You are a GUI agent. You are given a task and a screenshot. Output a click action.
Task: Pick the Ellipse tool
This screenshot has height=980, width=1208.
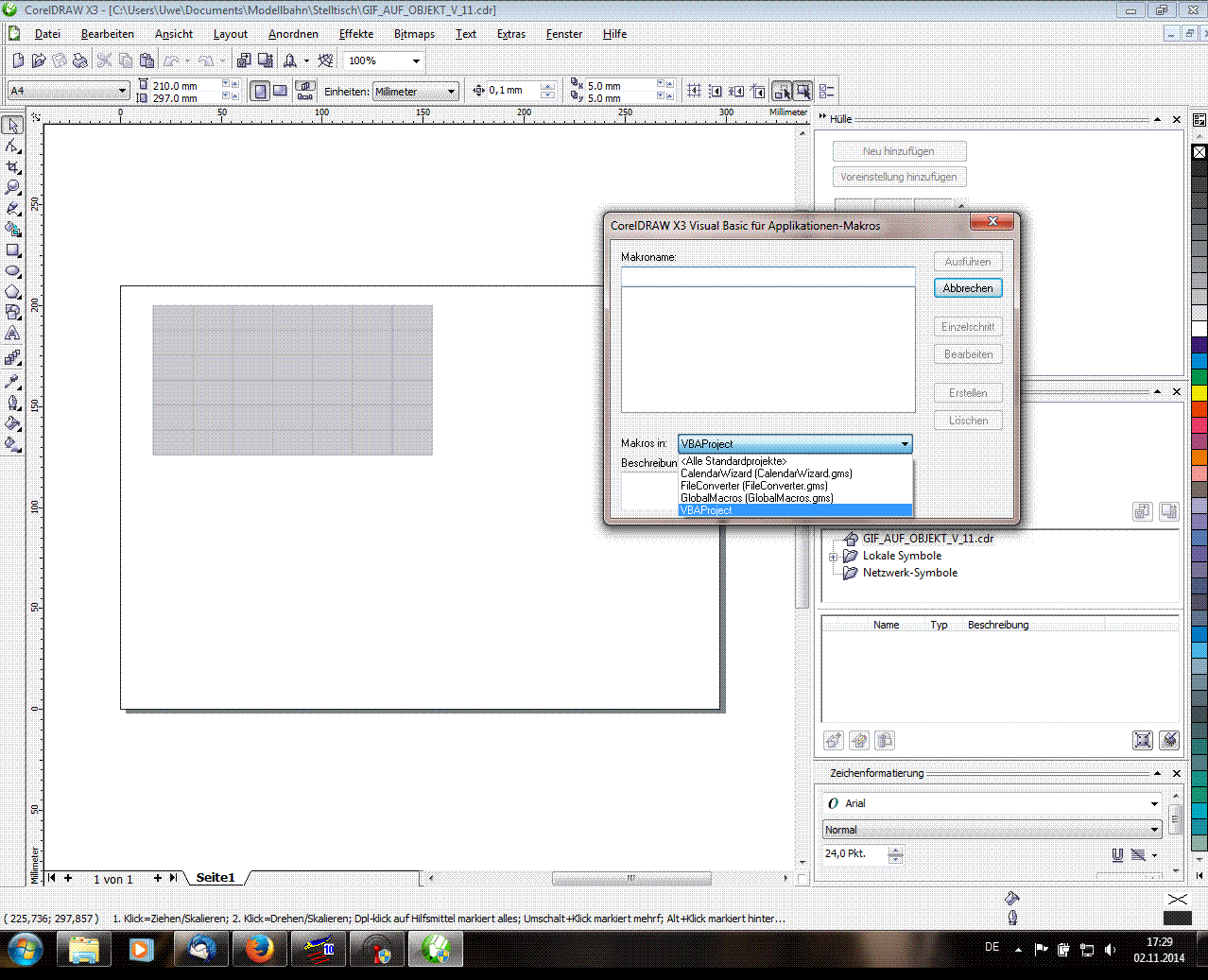[x=12, y=271]
